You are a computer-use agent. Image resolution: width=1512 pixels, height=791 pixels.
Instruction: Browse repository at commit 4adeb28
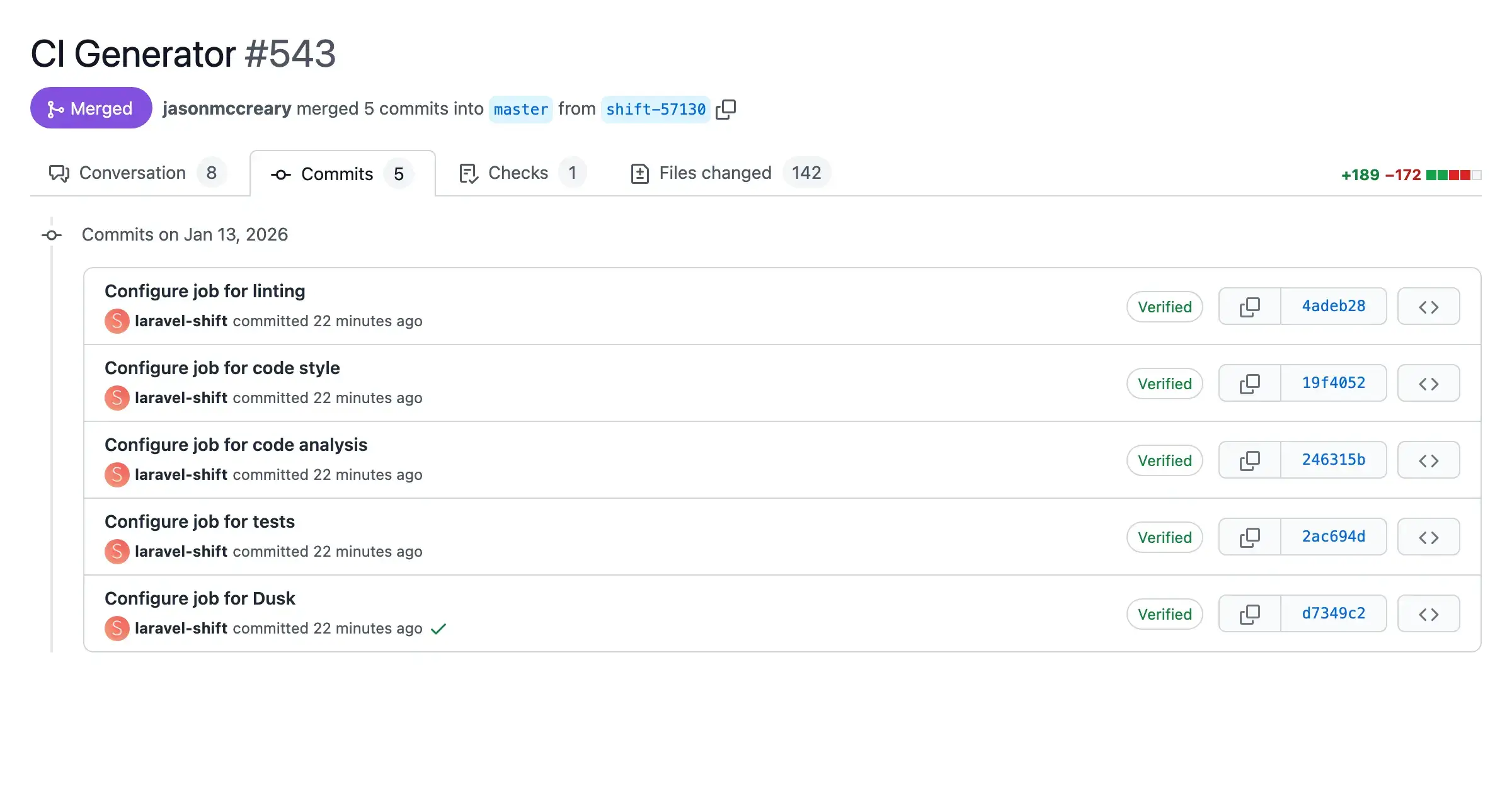coord(1428,306)
